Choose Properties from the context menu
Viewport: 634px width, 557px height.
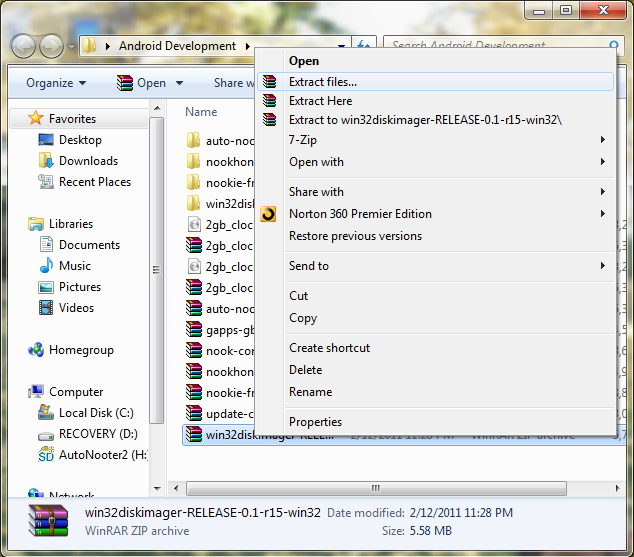point(315,422)
